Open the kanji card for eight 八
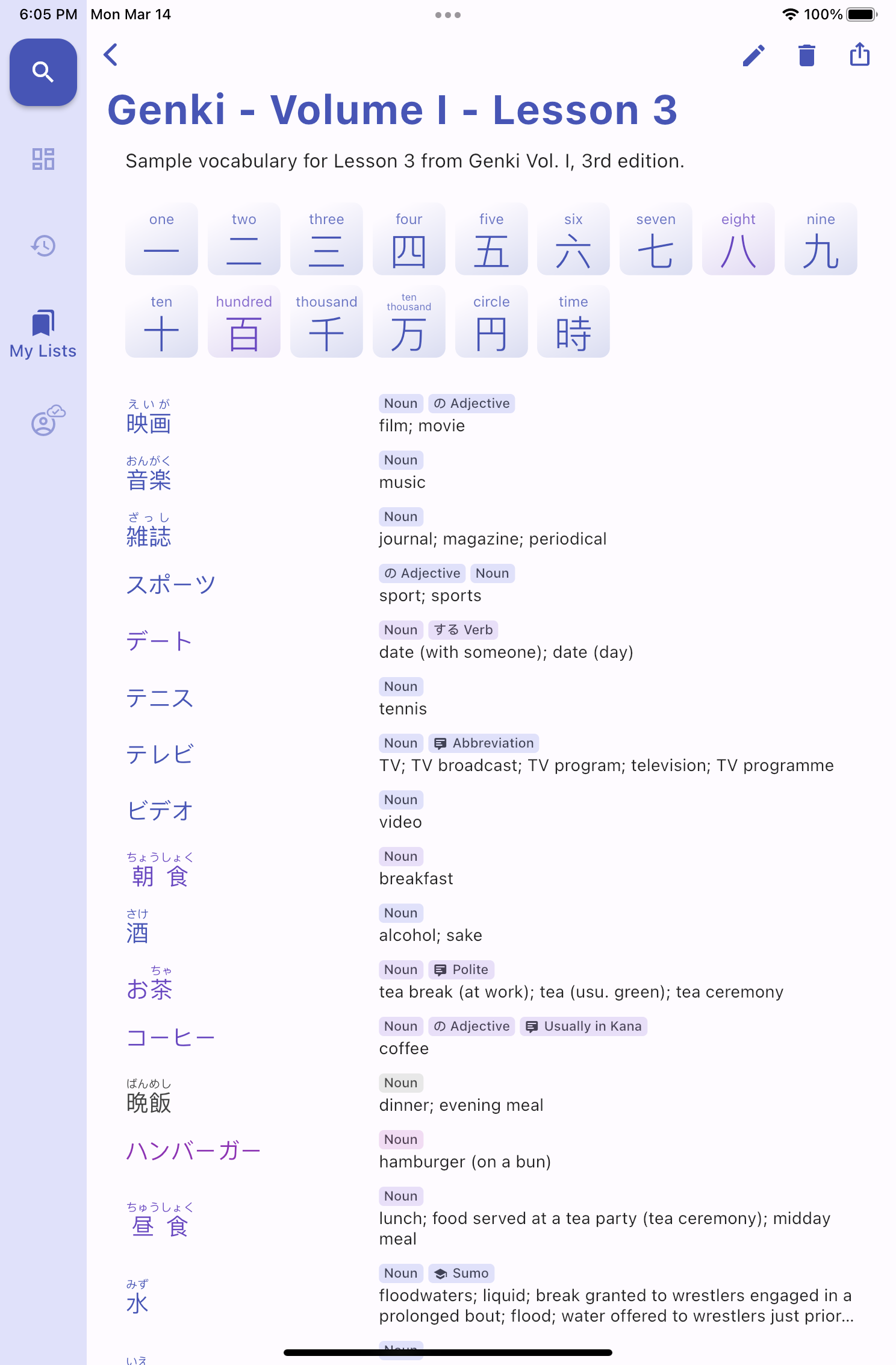Image resolution: width=896 pixels, height=1365 pixels. (738, 239)
